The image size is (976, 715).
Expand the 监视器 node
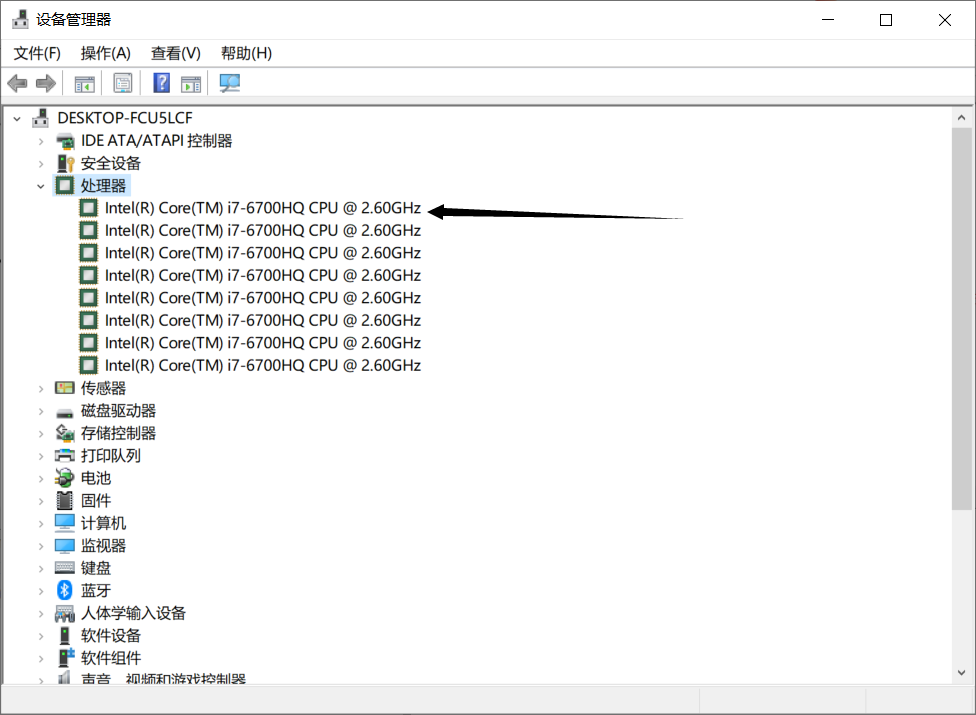[41, 546]
